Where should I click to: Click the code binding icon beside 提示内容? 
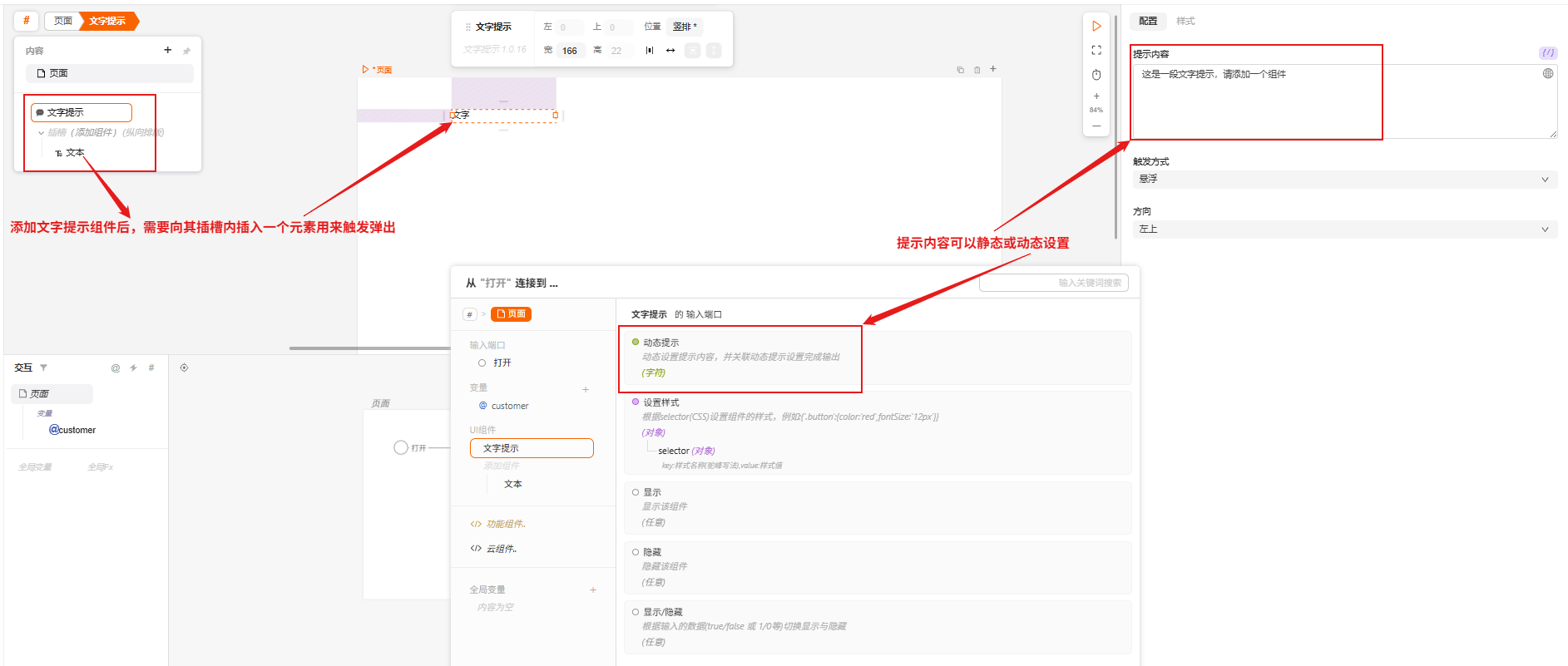click(1547, 52)
